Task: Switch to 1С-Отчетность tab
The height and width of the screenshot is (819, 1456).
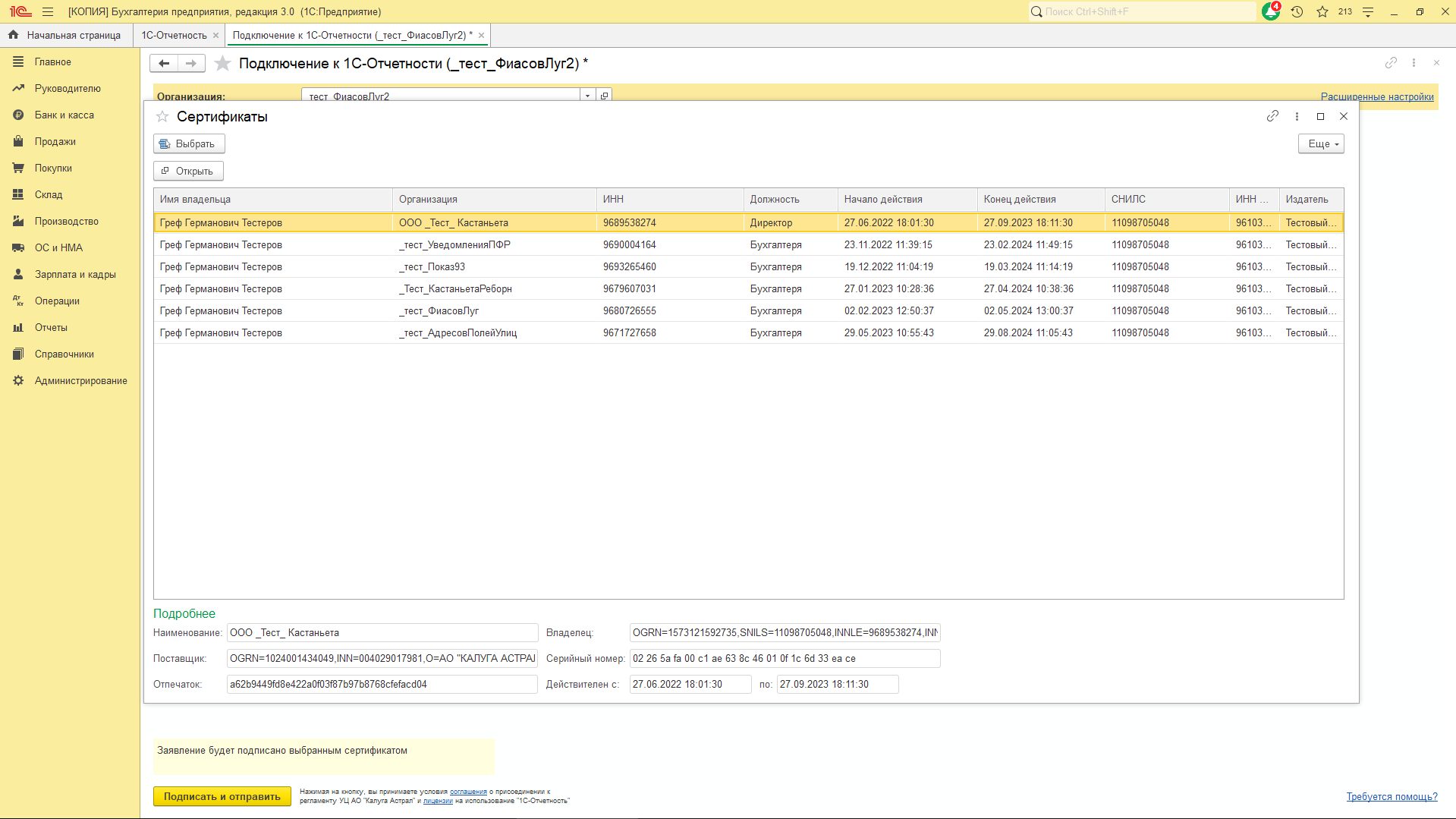Action: pos(174,35)
